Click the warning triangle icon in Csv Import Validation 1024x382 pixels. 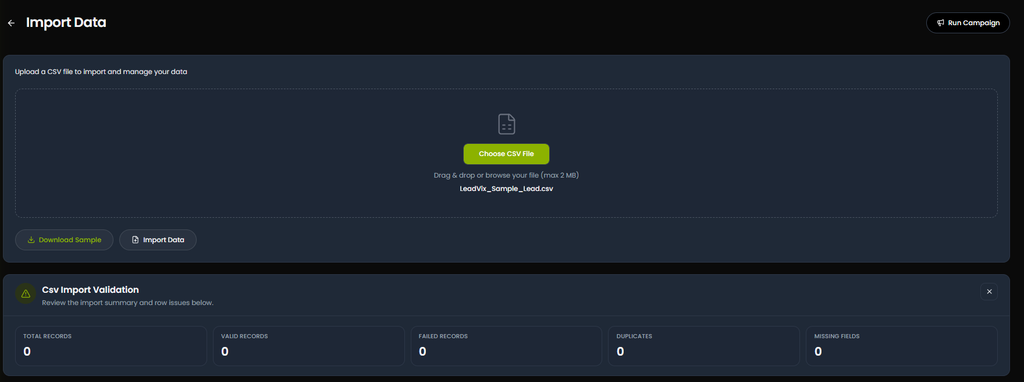click(25, 294)
